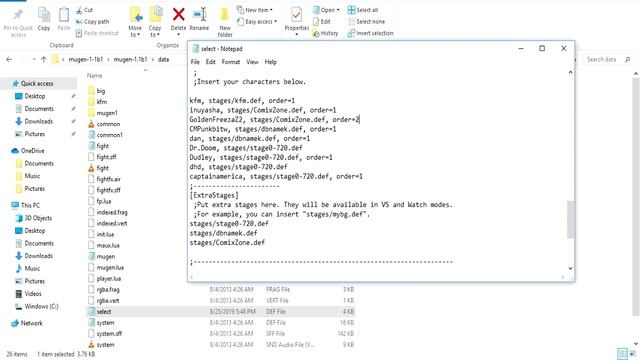Click the Edit button in the ribbon

322,22
